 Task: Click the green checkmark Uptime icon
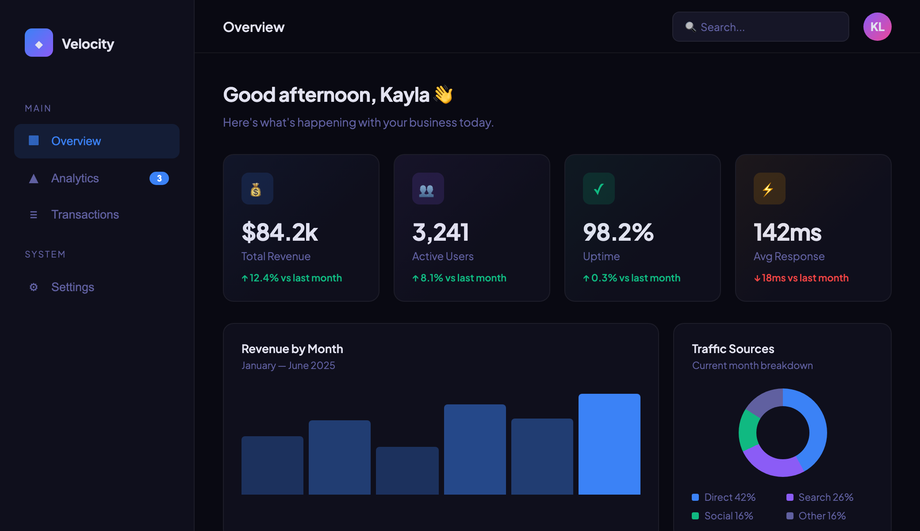coord(598,188)
